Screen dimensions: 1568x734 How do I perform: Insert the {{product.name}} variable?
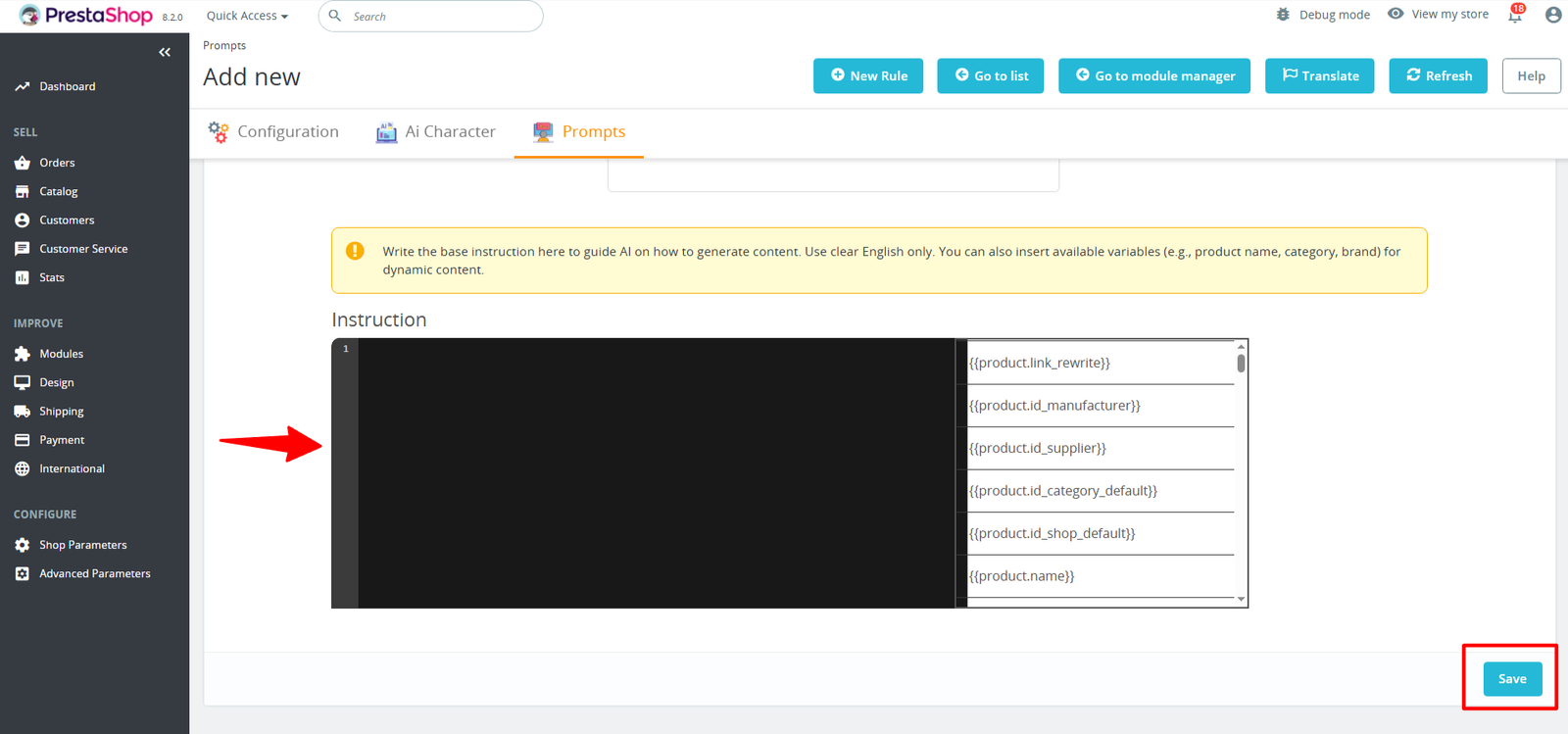[1101, 576]
